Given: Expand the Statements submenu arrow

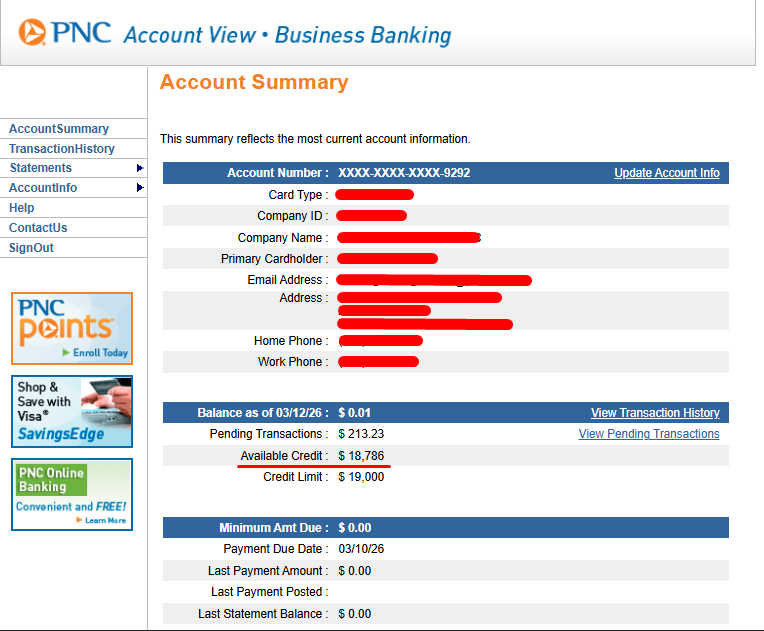Looking at the screenshot, I should pyautogui.click(x=140, y=168).
